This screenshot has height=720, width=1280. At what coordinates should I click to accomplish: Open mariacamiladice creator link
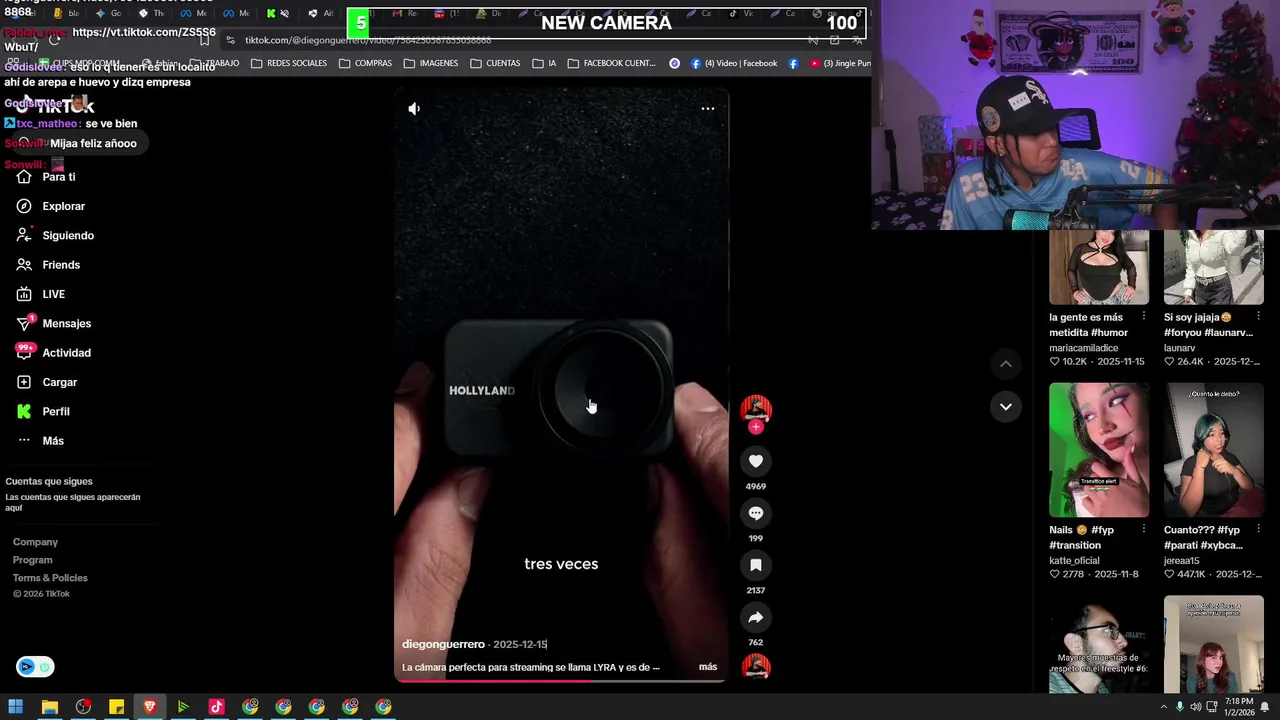pos(1083,348)
